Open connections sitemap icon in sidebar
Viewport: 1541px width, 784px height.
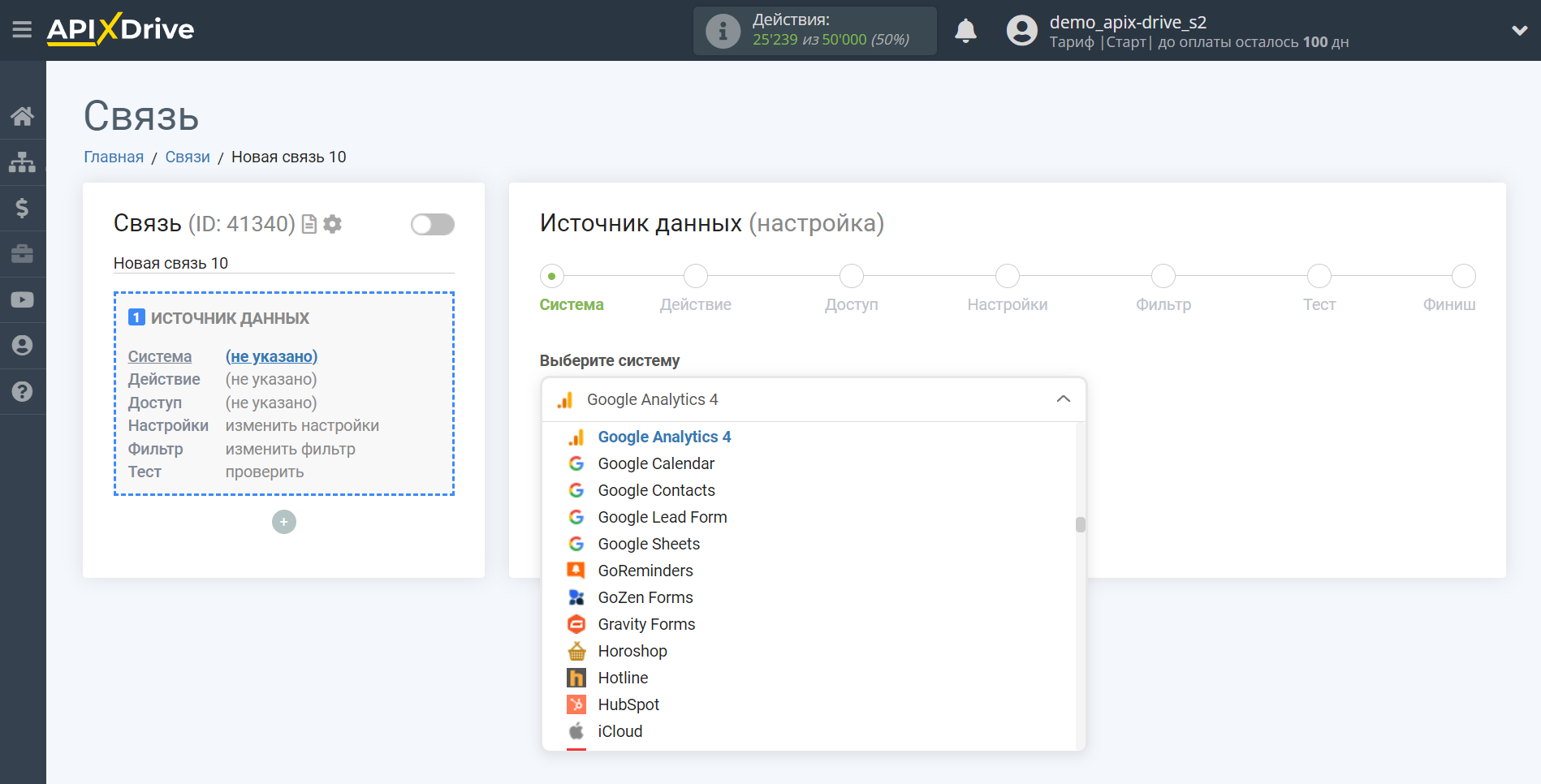[x=23, y=162]
